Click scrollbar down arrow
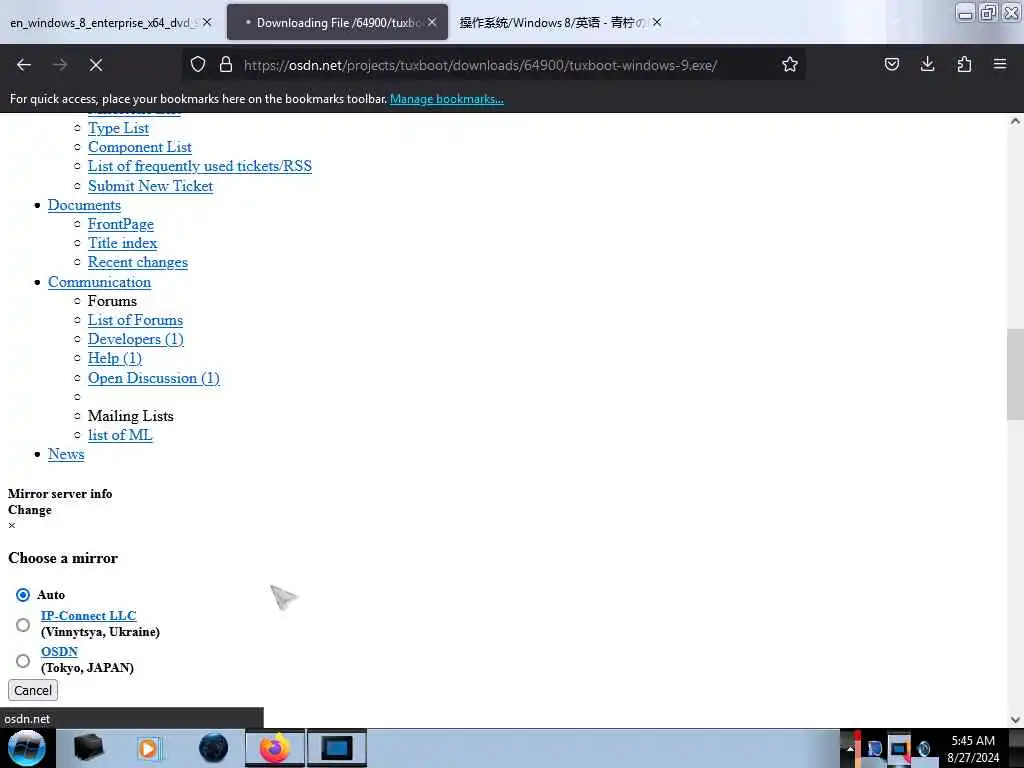Image resolution: width=1024 pixels, height=768 pixels. [1015, 720]
